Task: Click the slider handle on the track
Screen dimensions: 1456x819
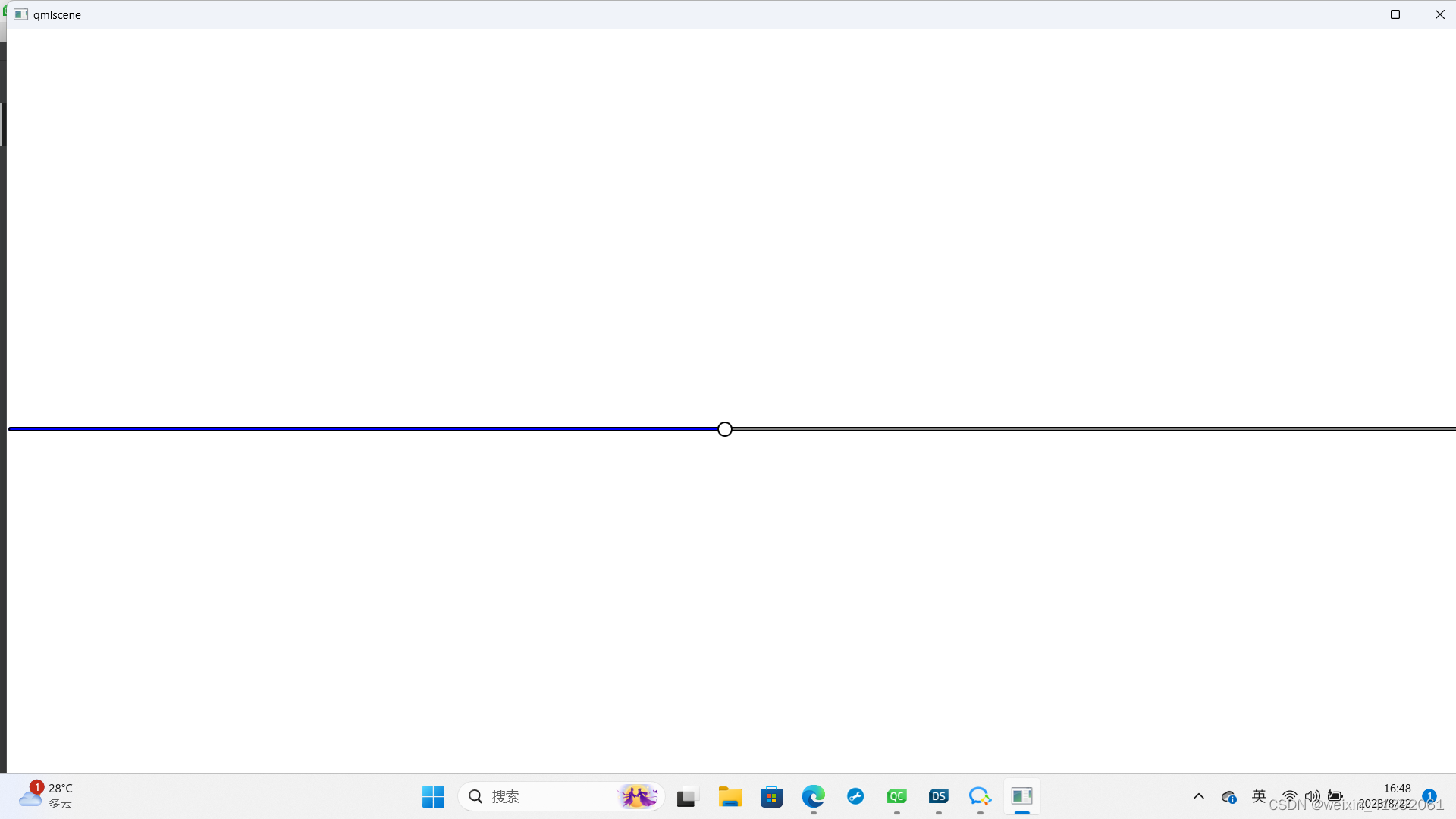Action: (724, 428)
